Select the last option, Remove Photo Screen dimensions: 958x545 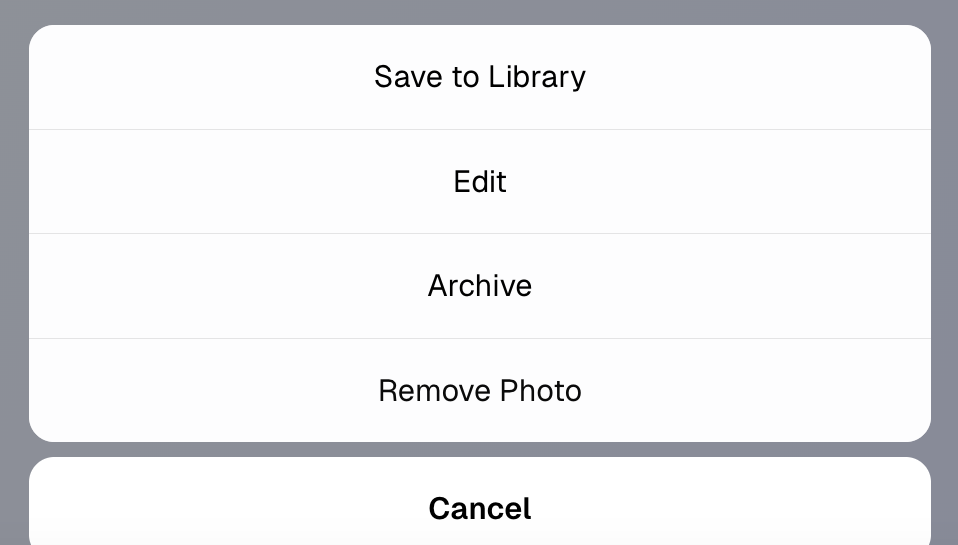click(x=480, y=390)
